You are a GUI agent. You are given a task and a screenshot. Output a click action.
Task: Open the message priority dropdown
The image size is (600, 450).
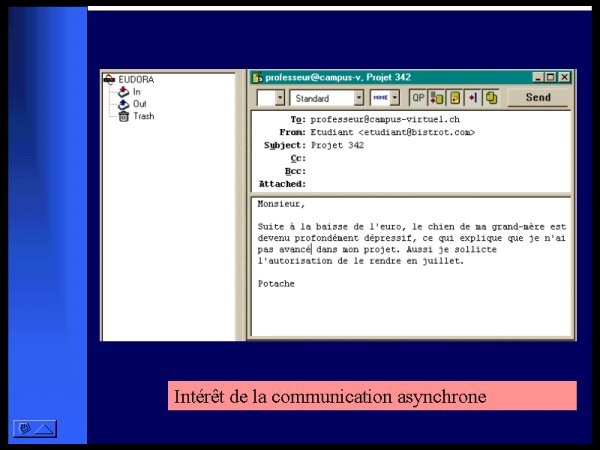click(280, 98)
